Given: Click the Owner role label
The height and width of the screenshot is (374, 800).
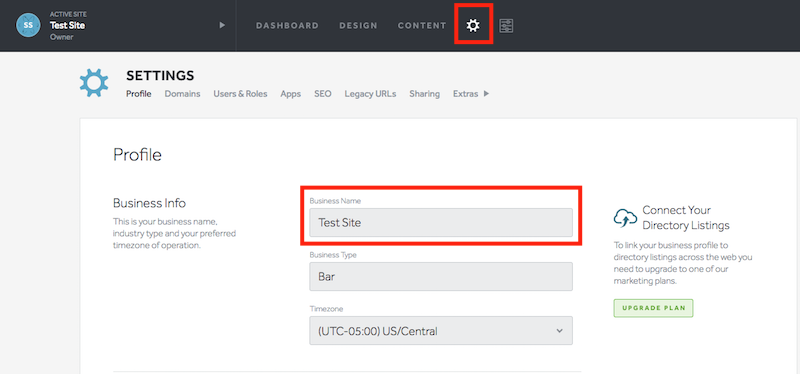Looking at the screenshot, I should (x=62, y=37).
